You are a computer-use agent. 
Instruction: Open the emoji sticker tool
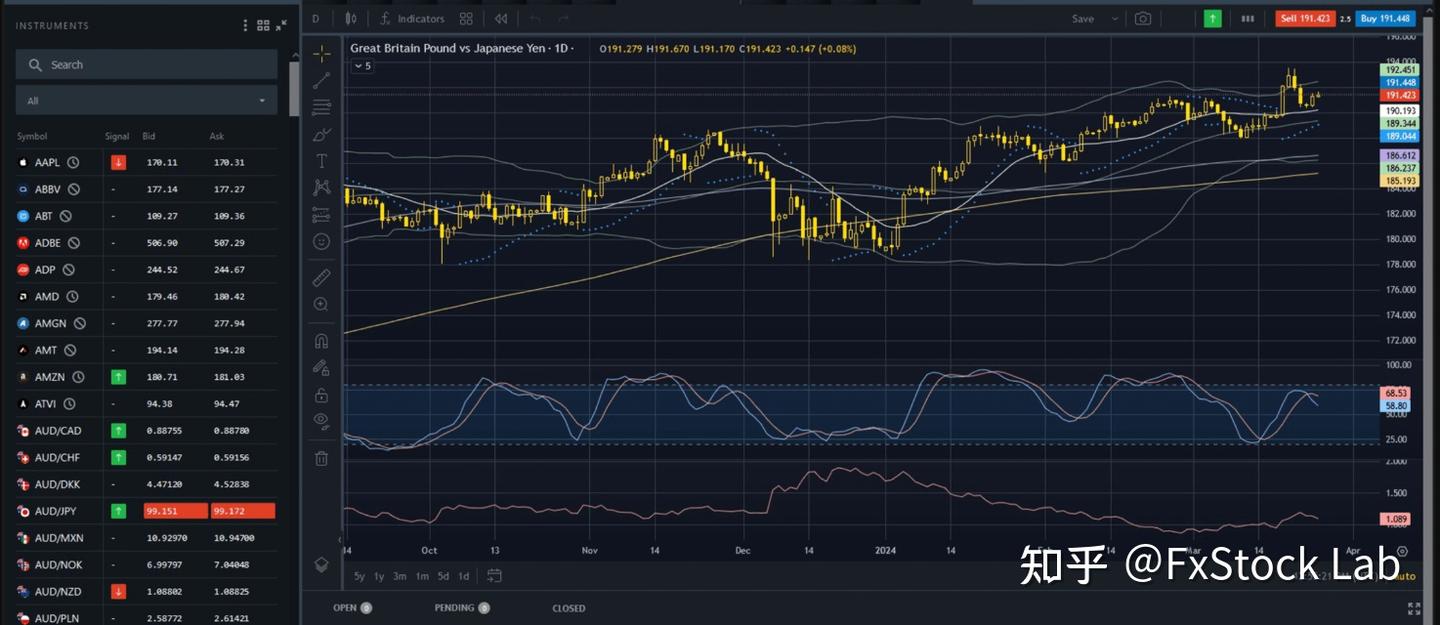(321, 241)
